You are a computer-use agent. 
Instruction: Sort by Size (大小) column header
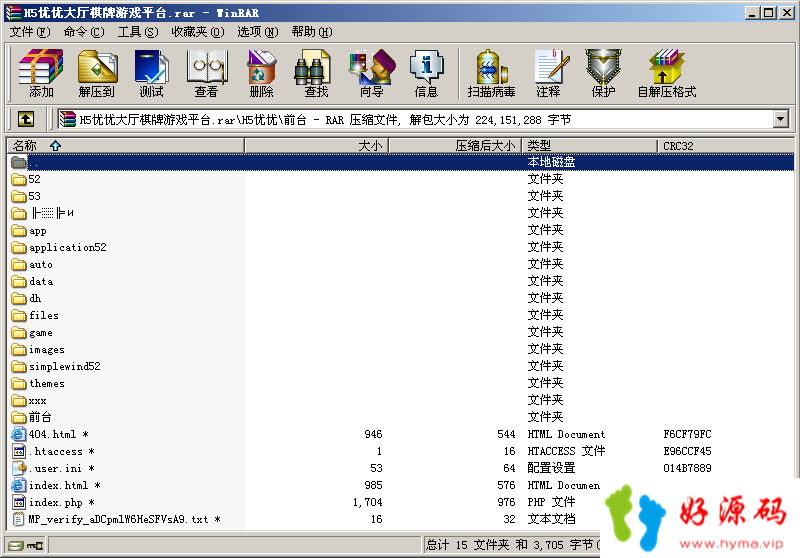click(317, 146)
